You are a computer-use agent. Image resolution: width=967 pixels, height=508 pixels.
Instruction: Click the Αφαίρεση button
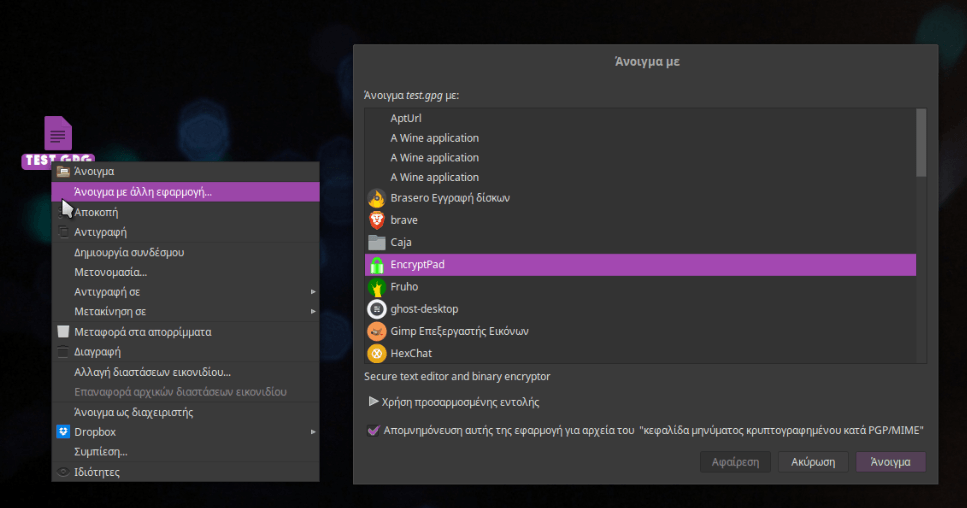(735, 462)
